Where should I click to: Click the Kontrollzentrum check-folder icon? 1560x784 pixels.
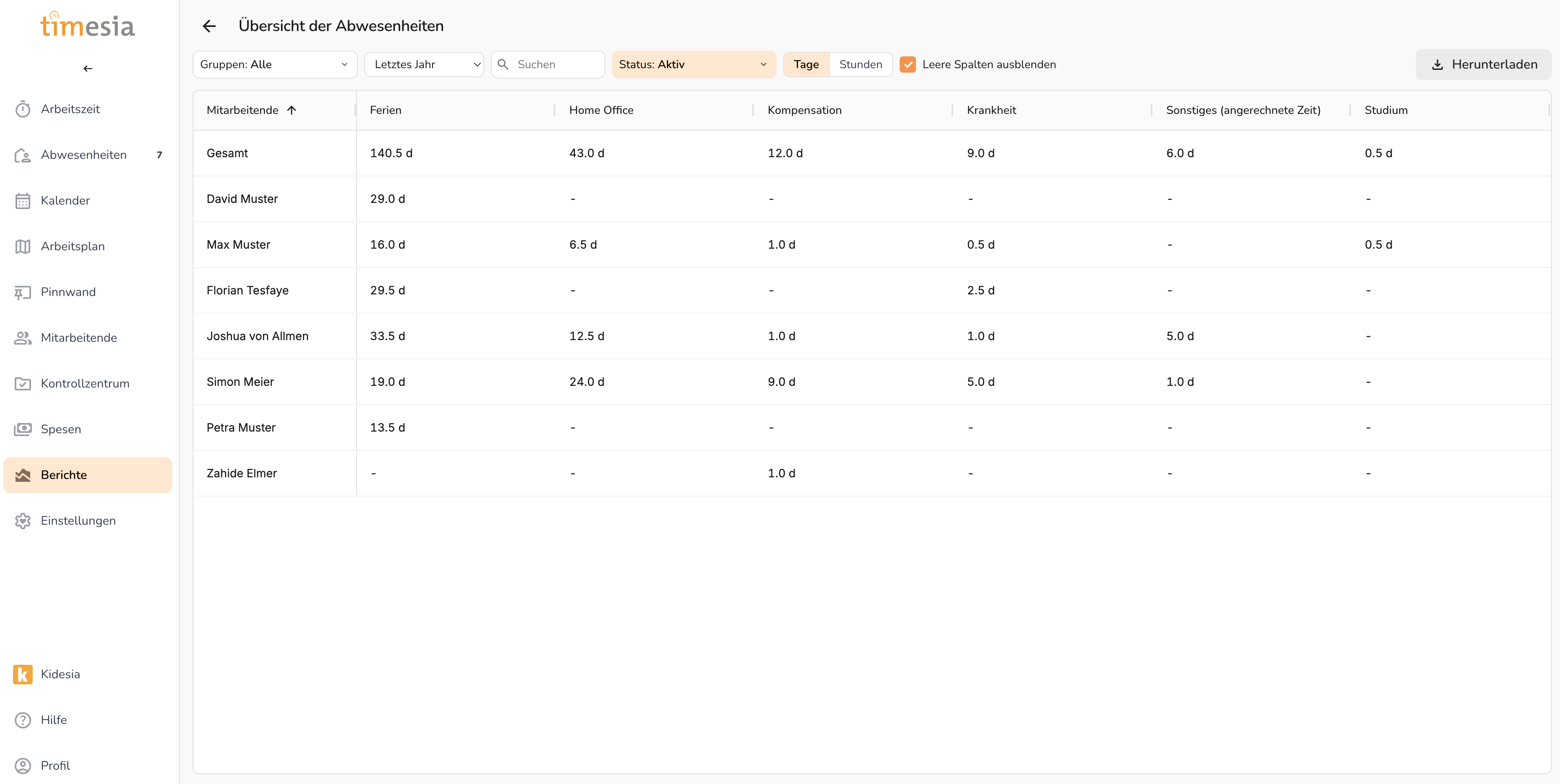click(22, 384)
